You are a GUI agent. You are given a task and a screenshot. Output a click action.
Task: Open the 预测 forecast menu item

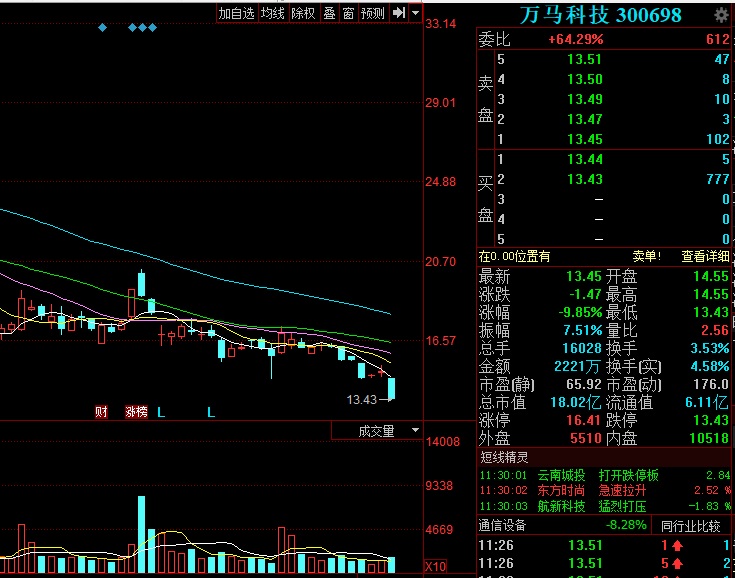click(x=373, y=13)
